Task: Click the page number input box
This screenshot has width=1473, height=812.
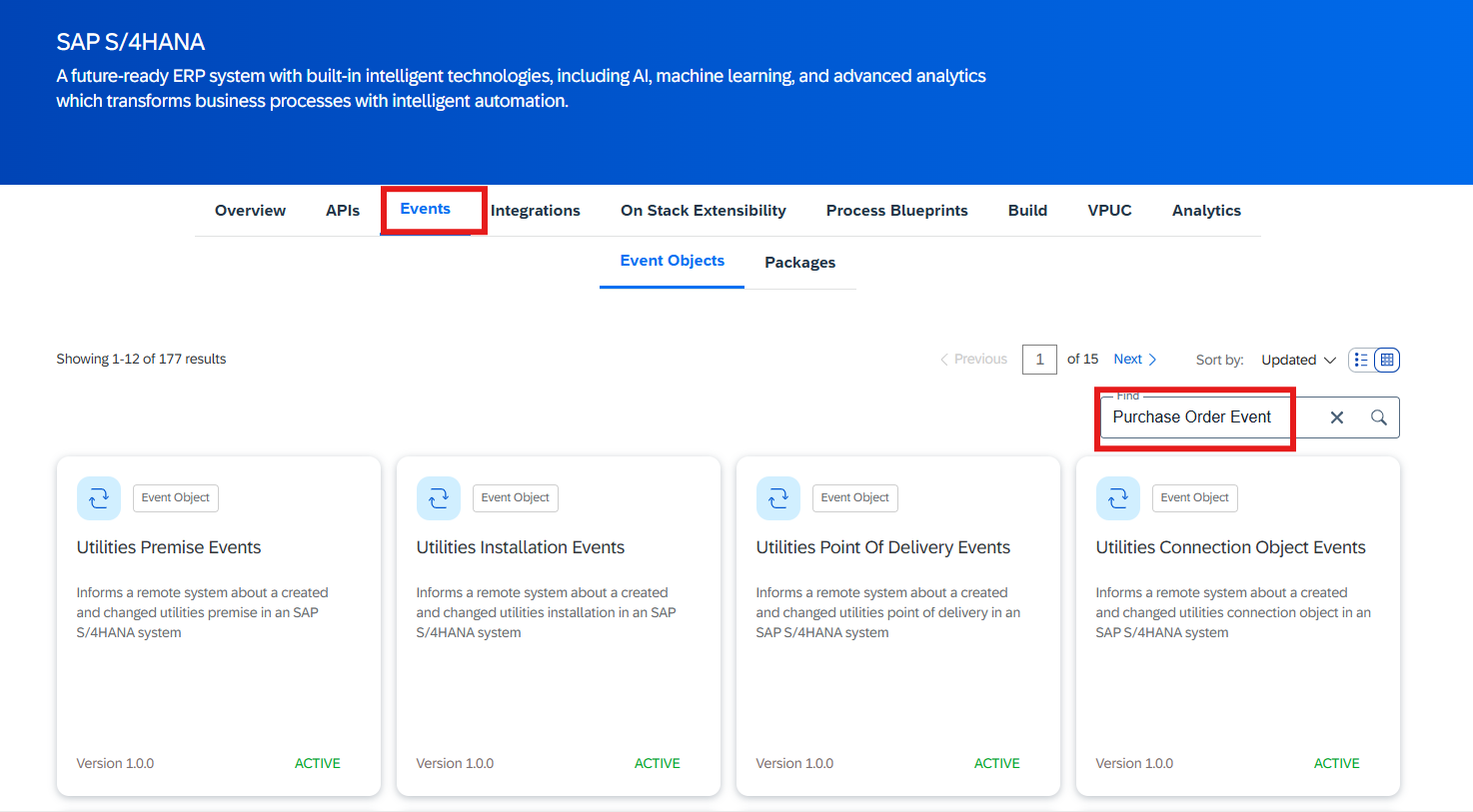Action: [x=1039, y=360]
